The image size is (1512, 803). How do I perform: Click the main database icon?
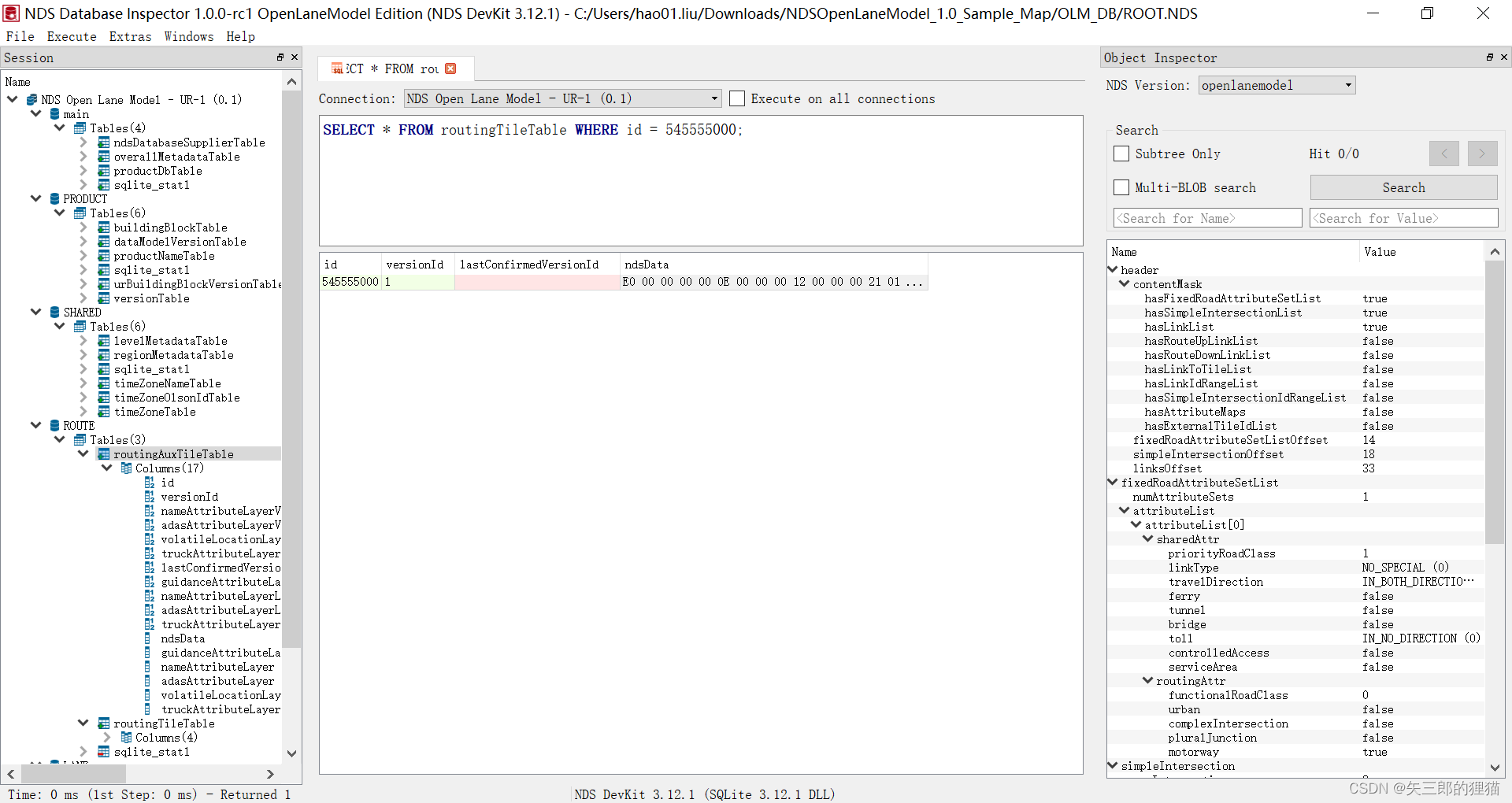[x=55, y=114]
